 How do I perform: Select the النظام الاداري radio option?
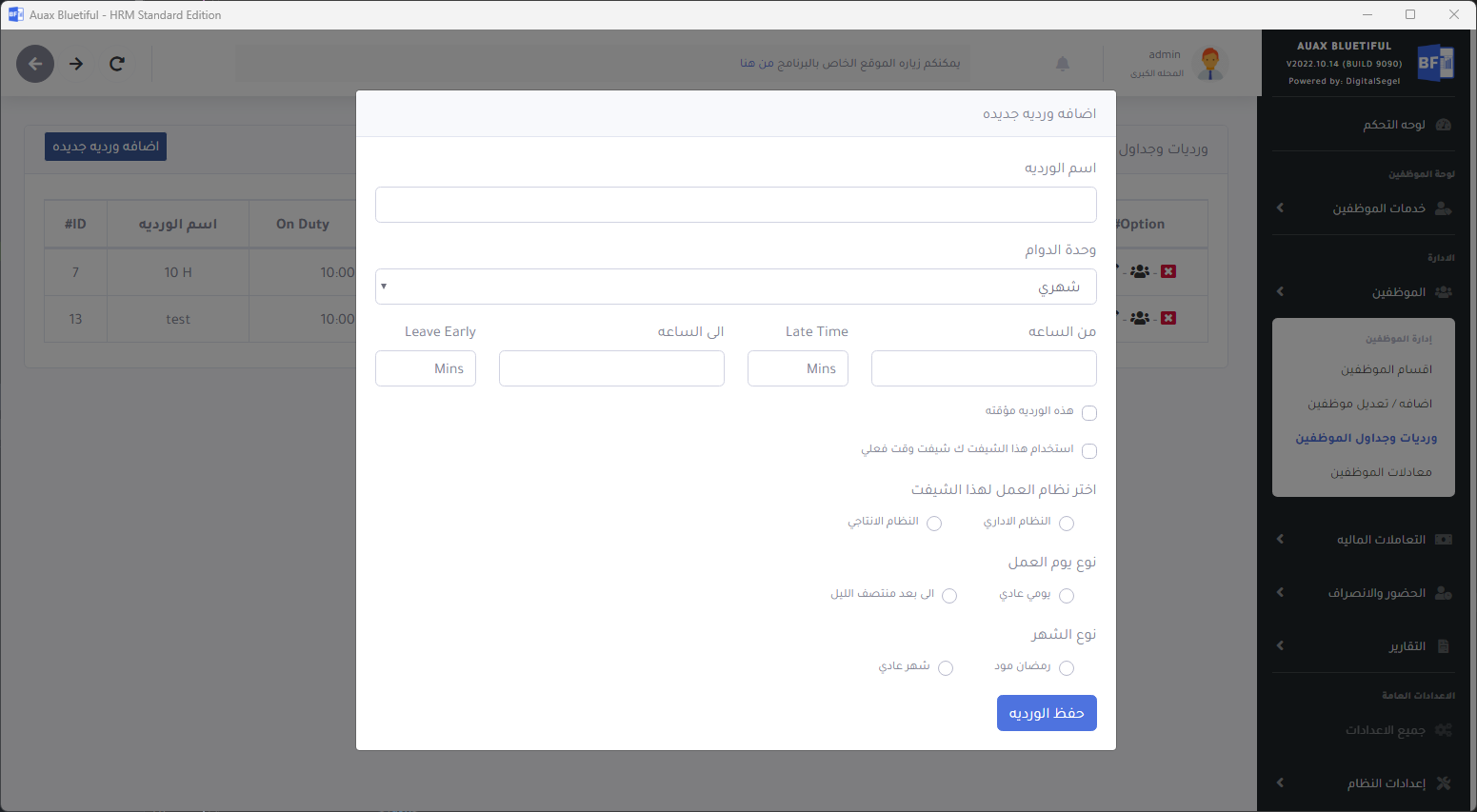[x=1067, y=524]
